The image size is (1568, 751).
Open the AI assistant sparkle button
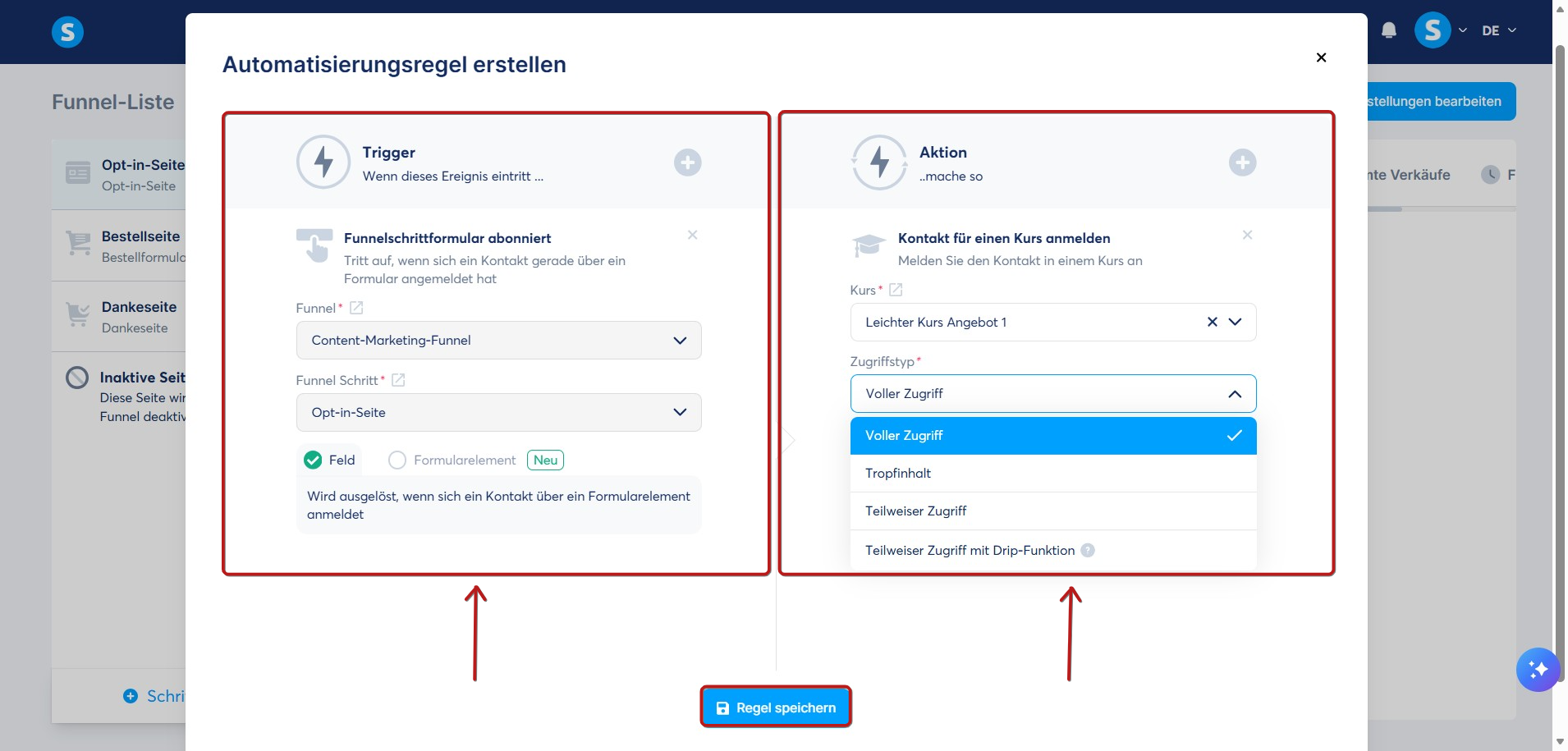point(1538,670)
